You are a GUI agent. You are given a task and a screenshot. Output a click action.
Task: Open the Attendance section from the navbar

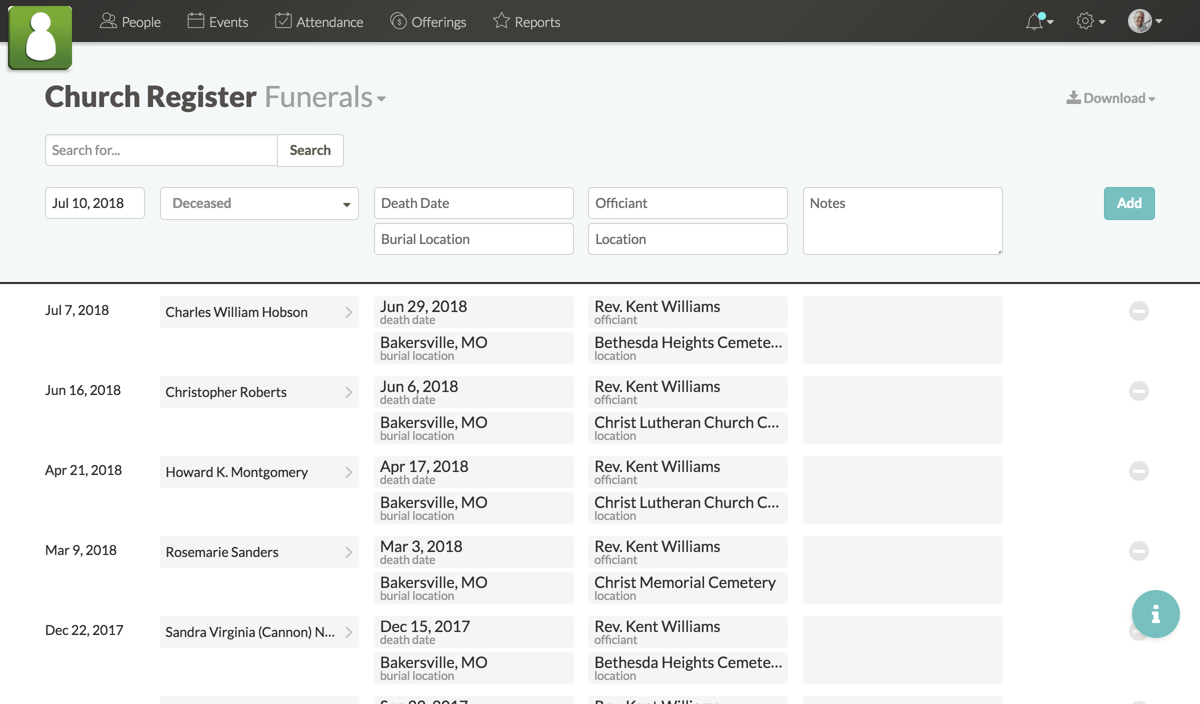click(319, 20)
